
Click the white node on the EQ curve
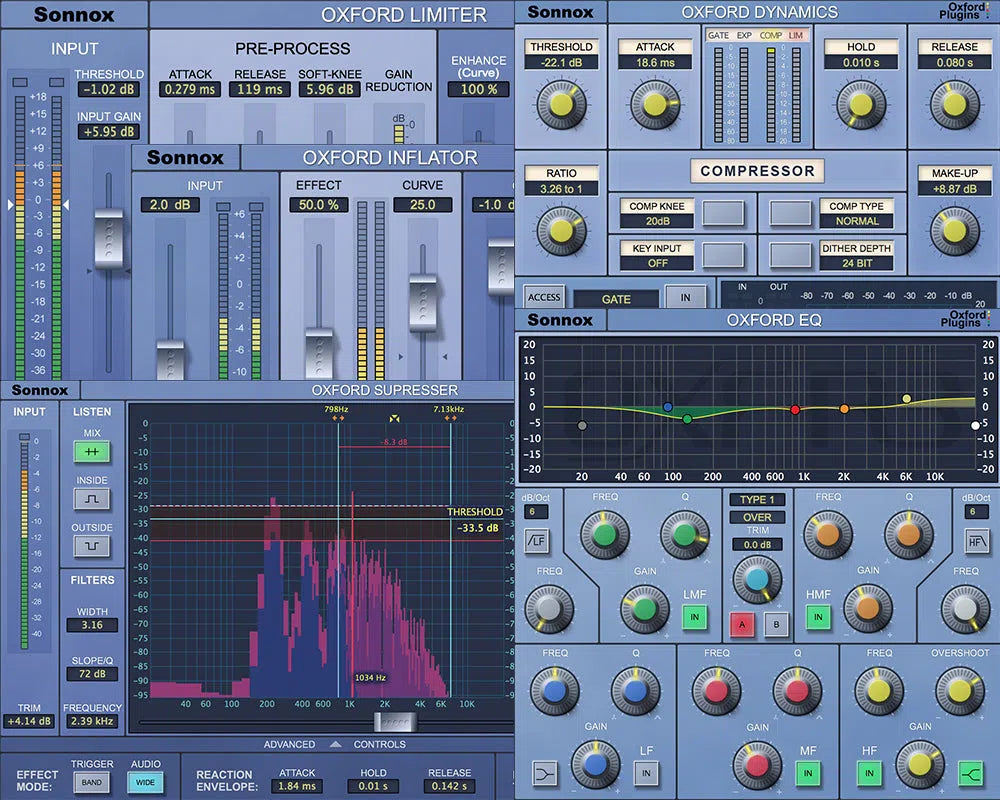click(x=975, y=426)
